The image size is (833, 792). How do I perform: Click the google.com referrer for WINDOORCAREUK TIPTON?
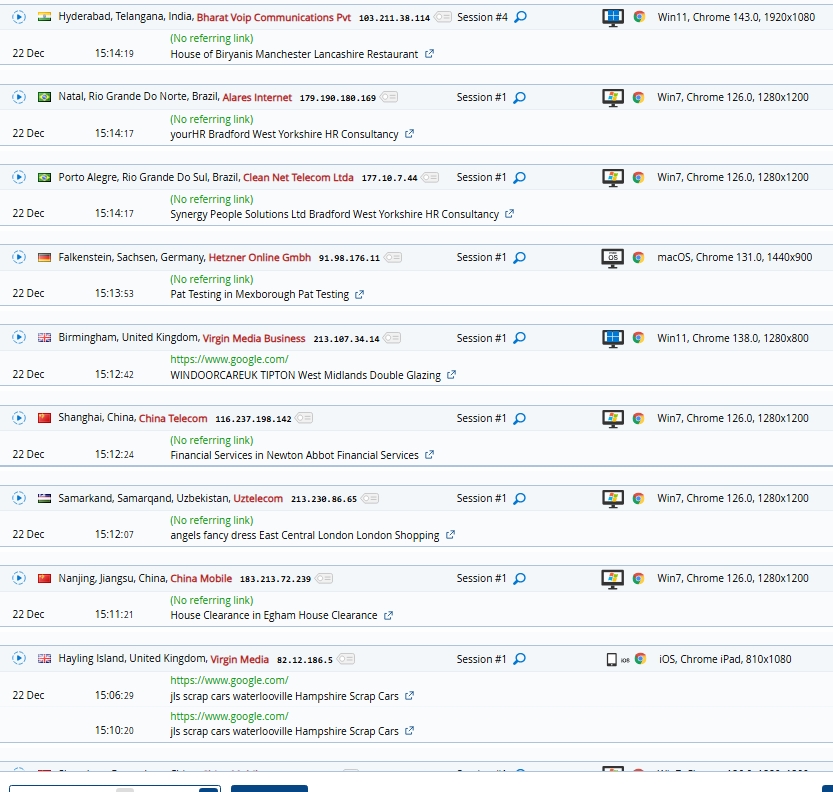pyautogui.click(x=229, y=359)
